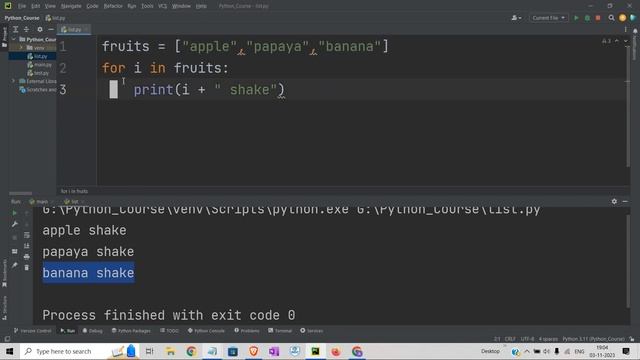Open Version Control tool window

[x=32, y=331]
